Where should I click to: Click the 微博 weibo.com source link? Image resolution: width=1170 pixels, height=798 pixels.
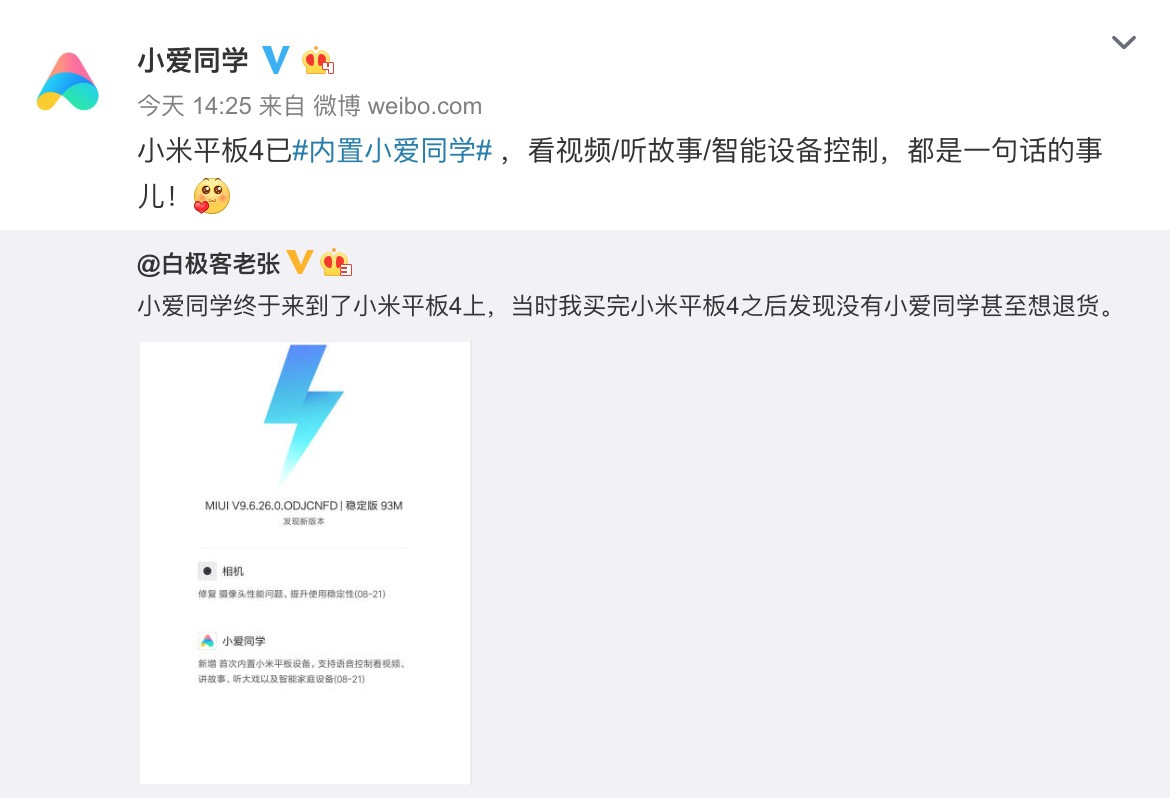pos(397,106)
